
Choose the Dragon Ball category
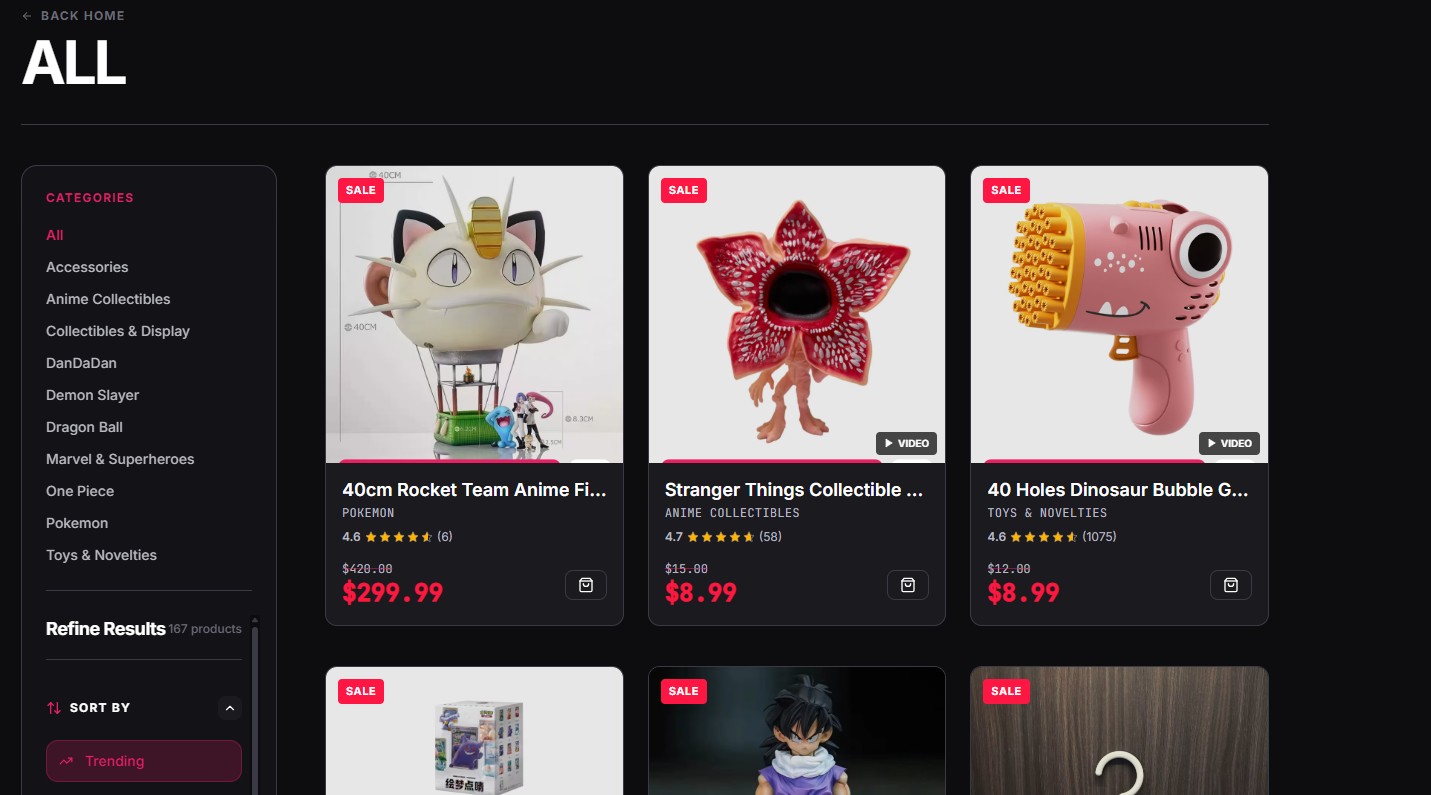click(84, 427)
